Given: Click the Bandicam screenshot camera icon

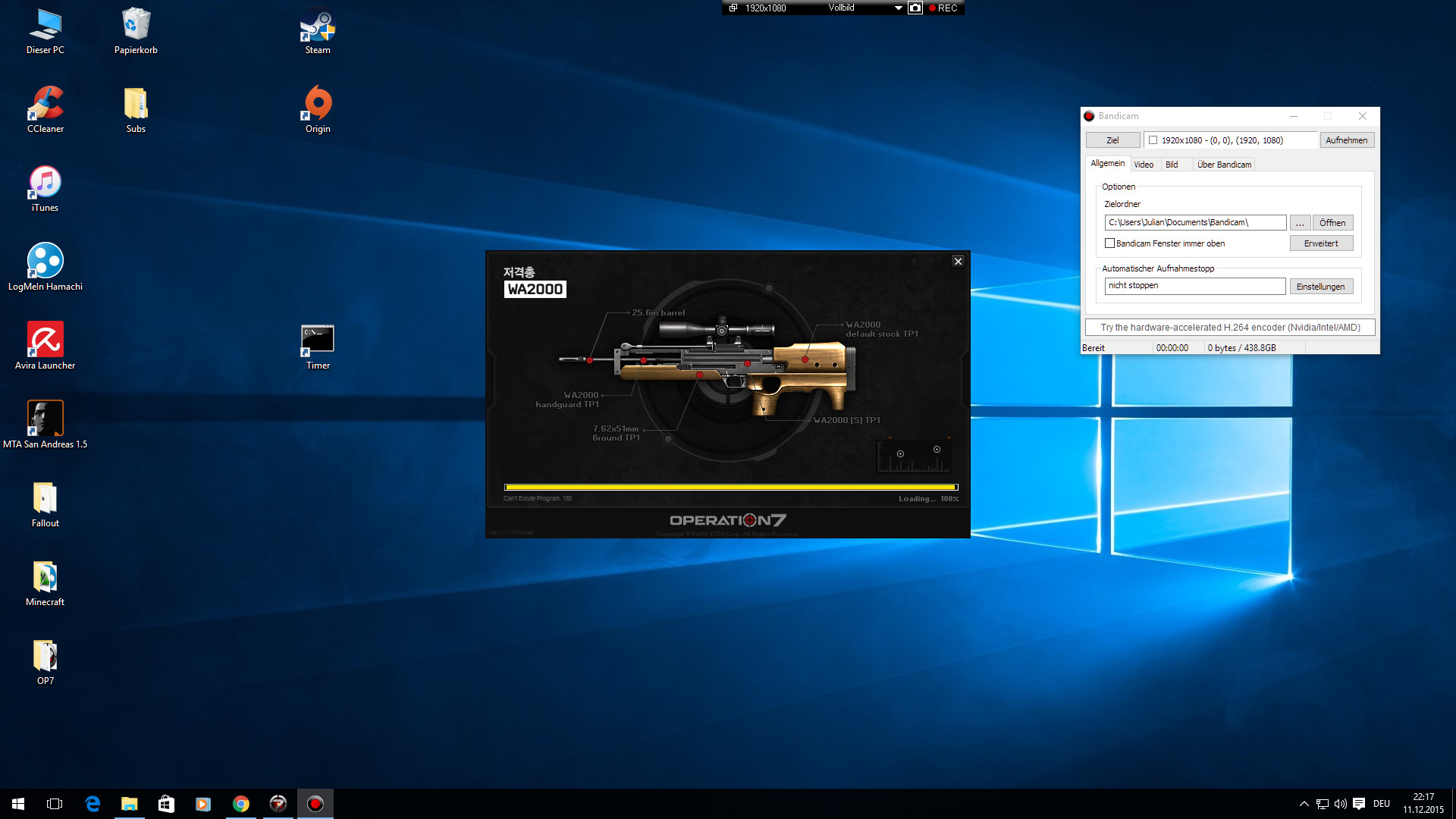Looking at the screenshot, I should point(915,8).
